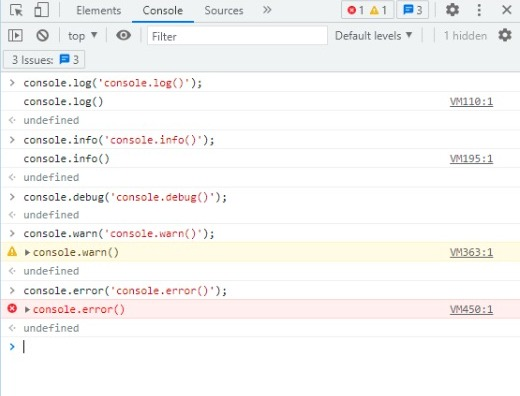Focus the Filter input field
520x396 pixels.
tap(237, 36)
